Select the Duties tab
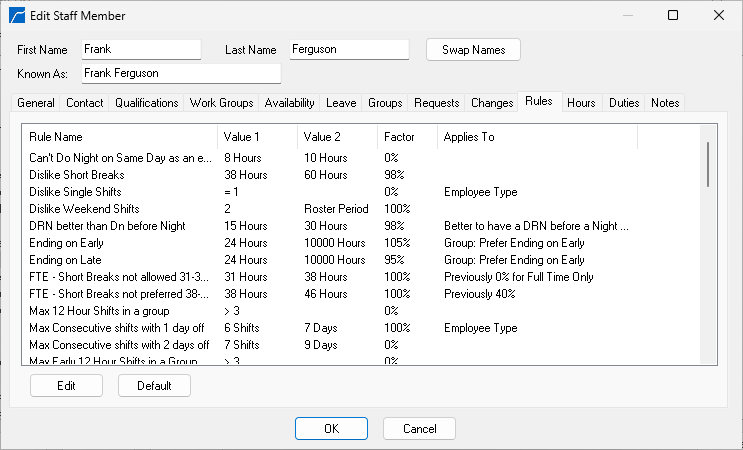743x450 pixels. point(623,103)
